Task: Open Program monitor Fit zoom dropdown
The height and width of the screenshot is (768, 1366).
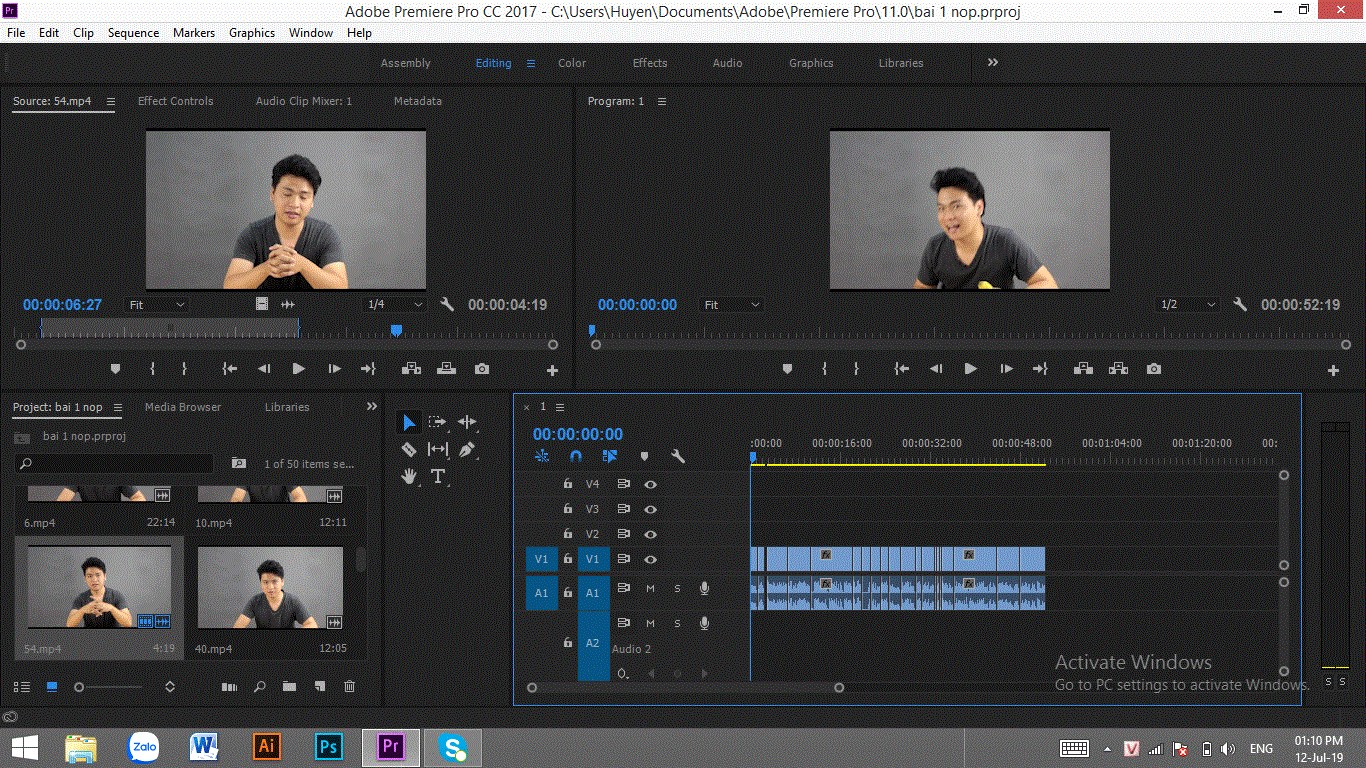Action: (x=731, y=305)
